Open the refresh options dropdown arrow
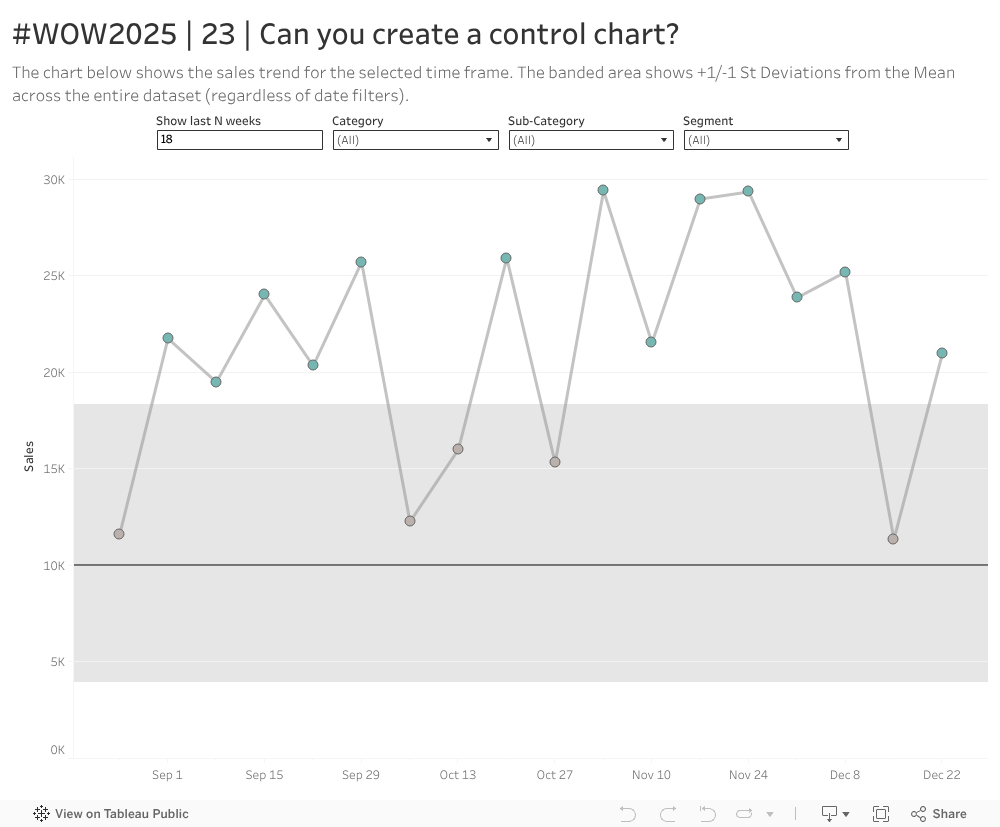This screenshot has width=1000, height=827. pos(770,815)
